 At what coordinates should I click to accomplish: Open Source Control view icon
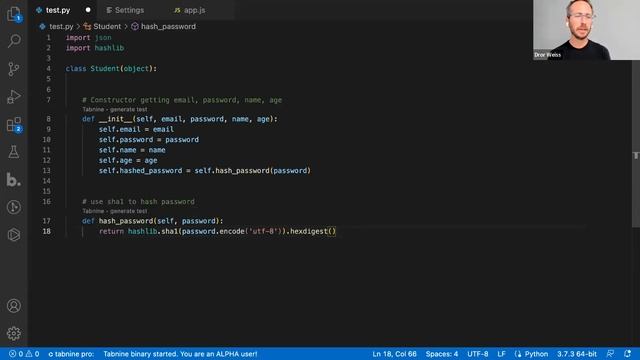pyautogui.click(x=14, y=69)
